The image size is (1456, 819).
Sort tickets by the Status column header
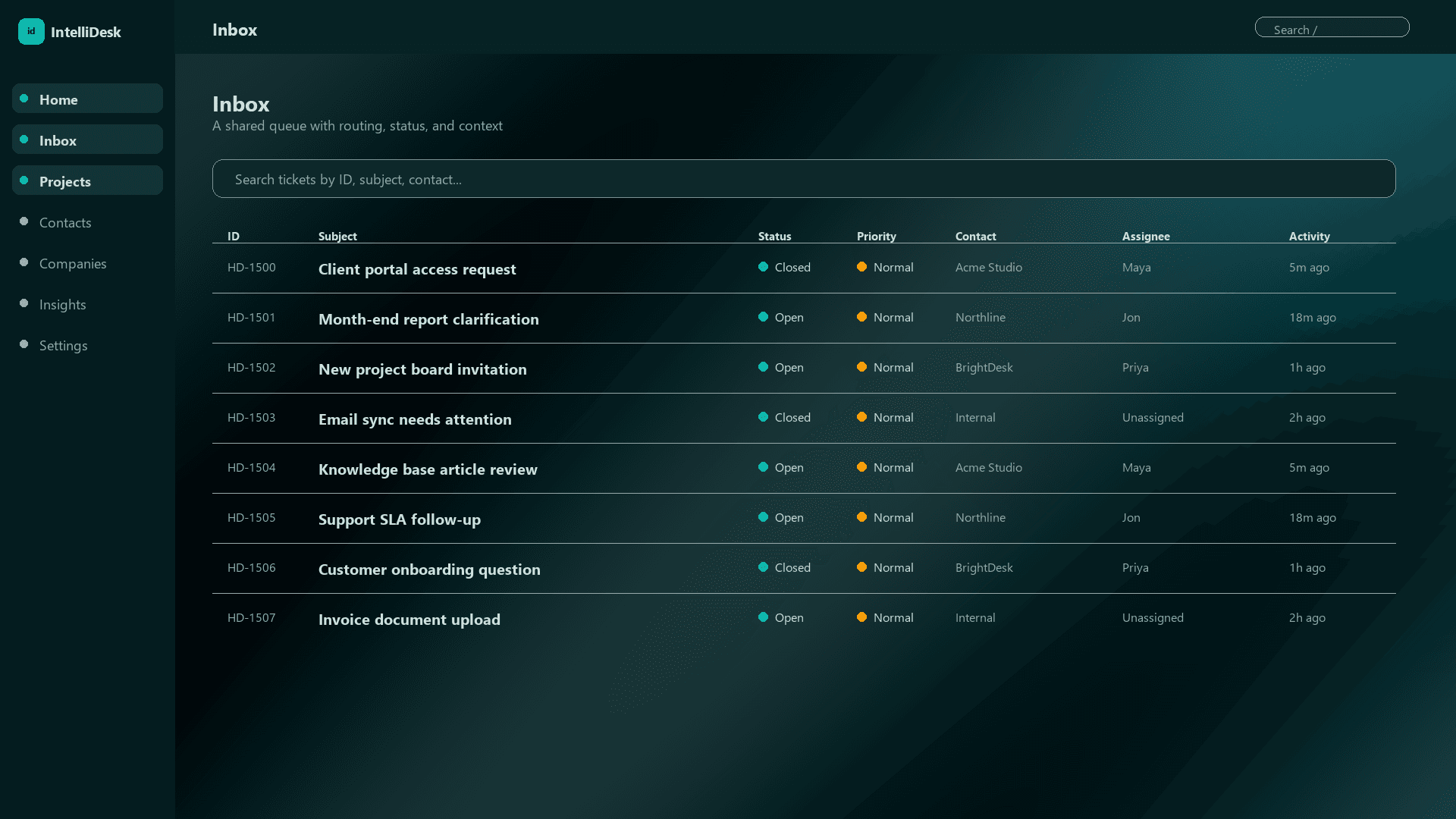coord(774,236)
